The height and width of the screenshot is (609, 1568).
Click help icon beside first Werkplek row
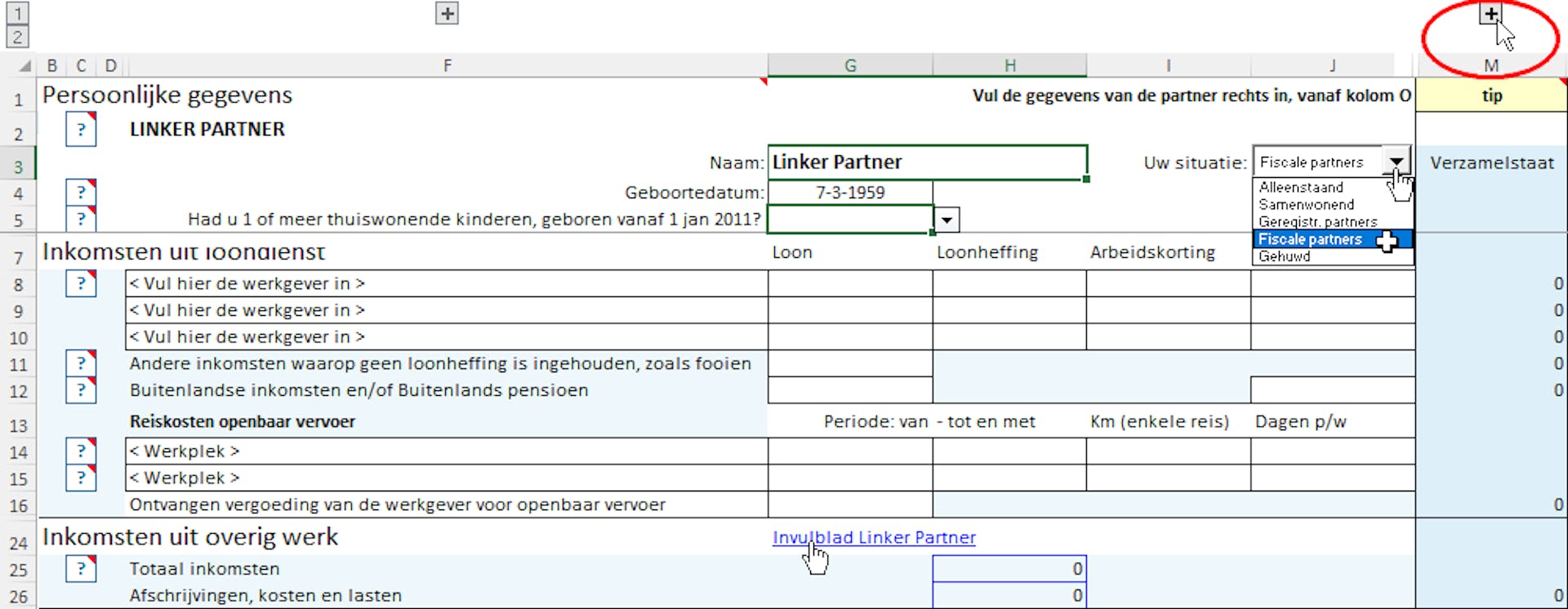tap(81, 451)
